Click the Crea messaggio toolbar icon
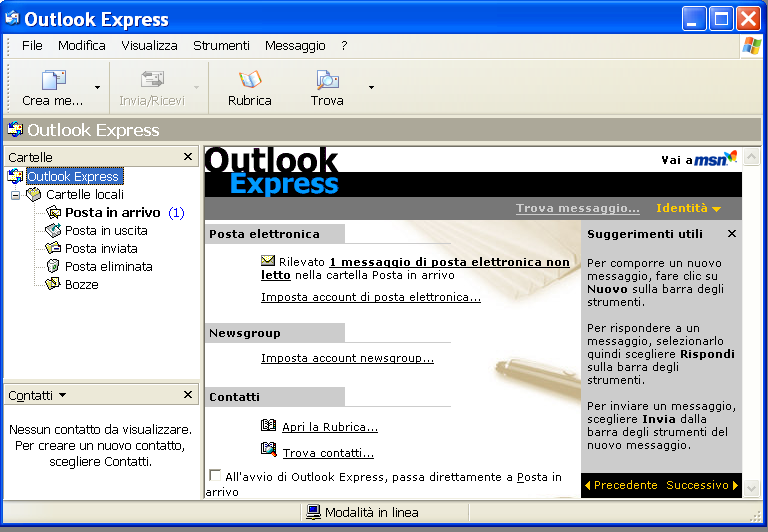Screen dimensions: 768x532 [53, 80]
